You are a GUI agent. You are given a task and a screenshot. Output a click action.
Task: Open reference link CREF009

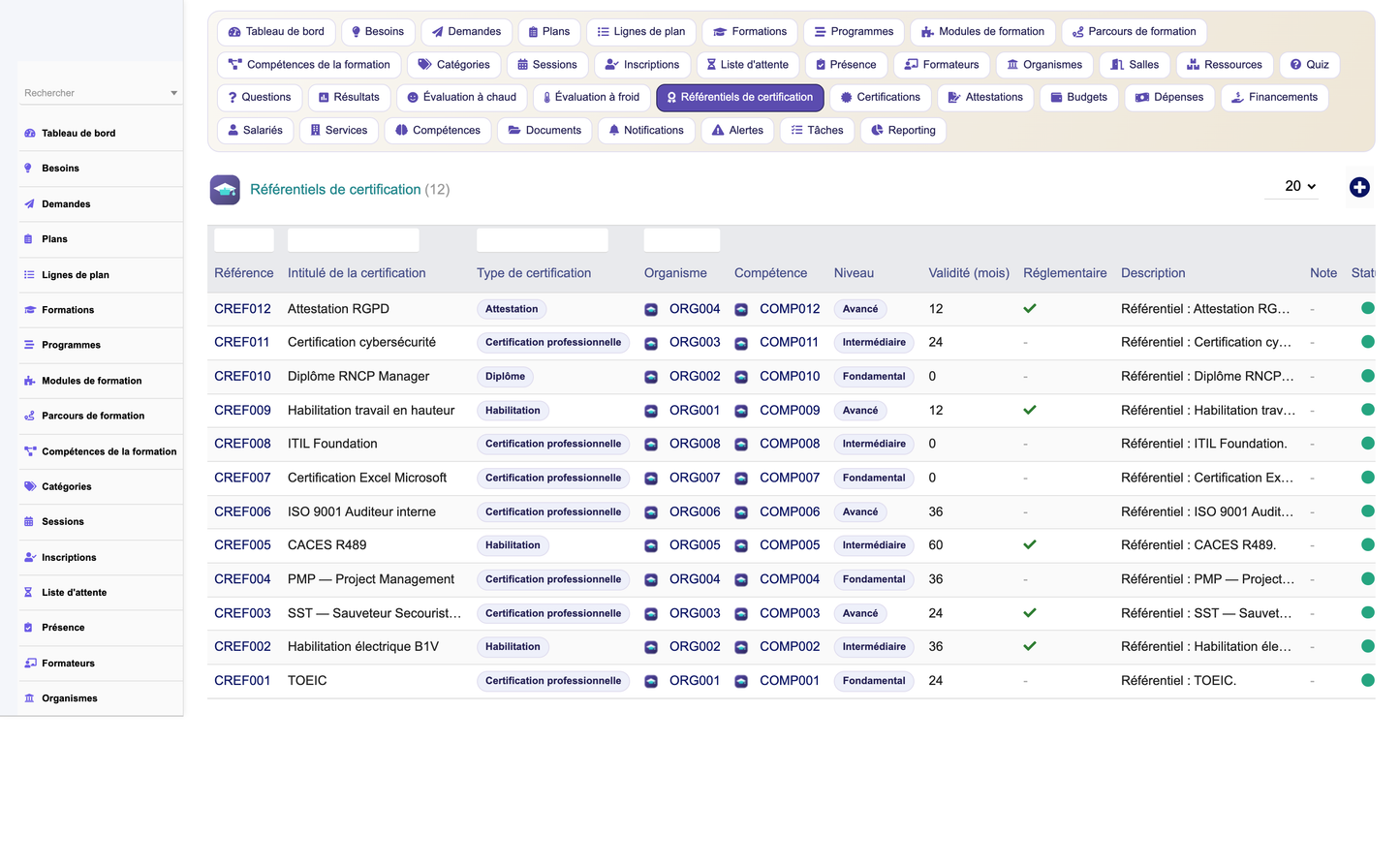[242, 411]
